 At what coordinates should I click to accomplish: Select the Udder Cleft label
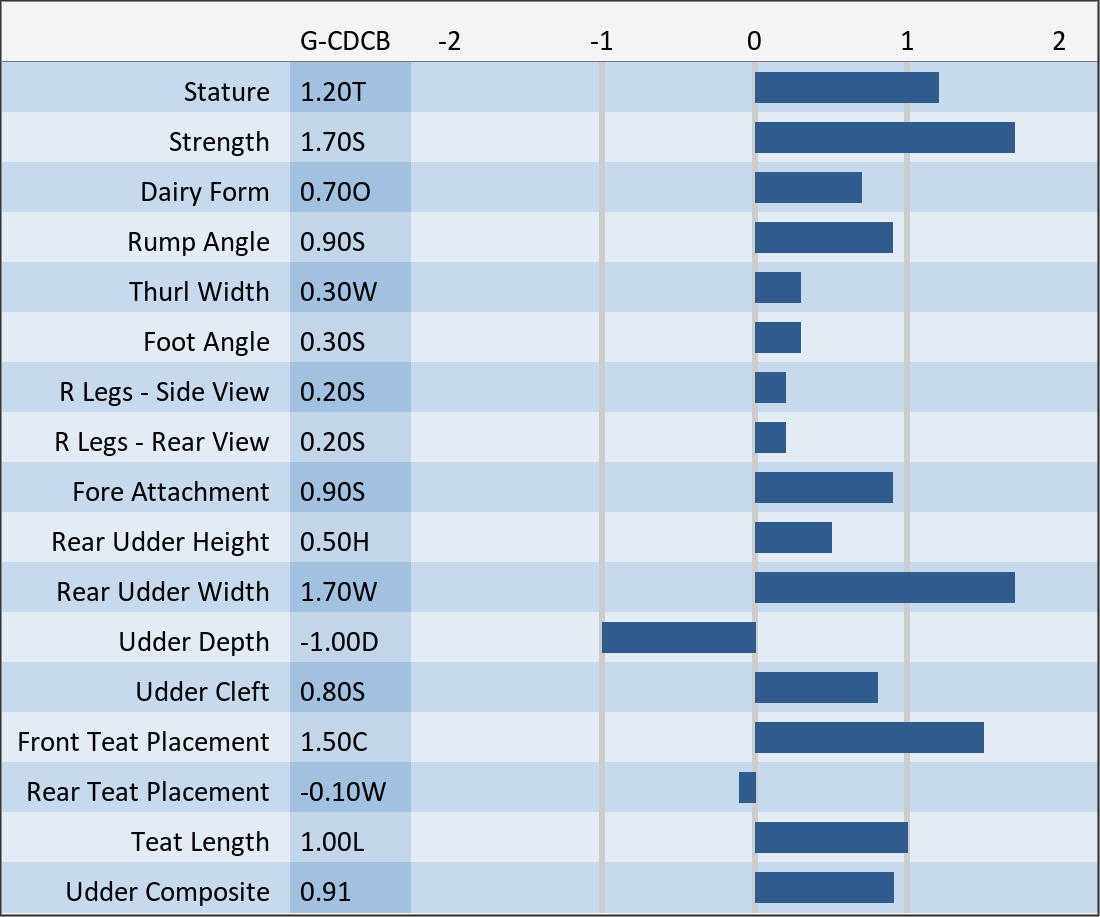click(x=202, y=692)
